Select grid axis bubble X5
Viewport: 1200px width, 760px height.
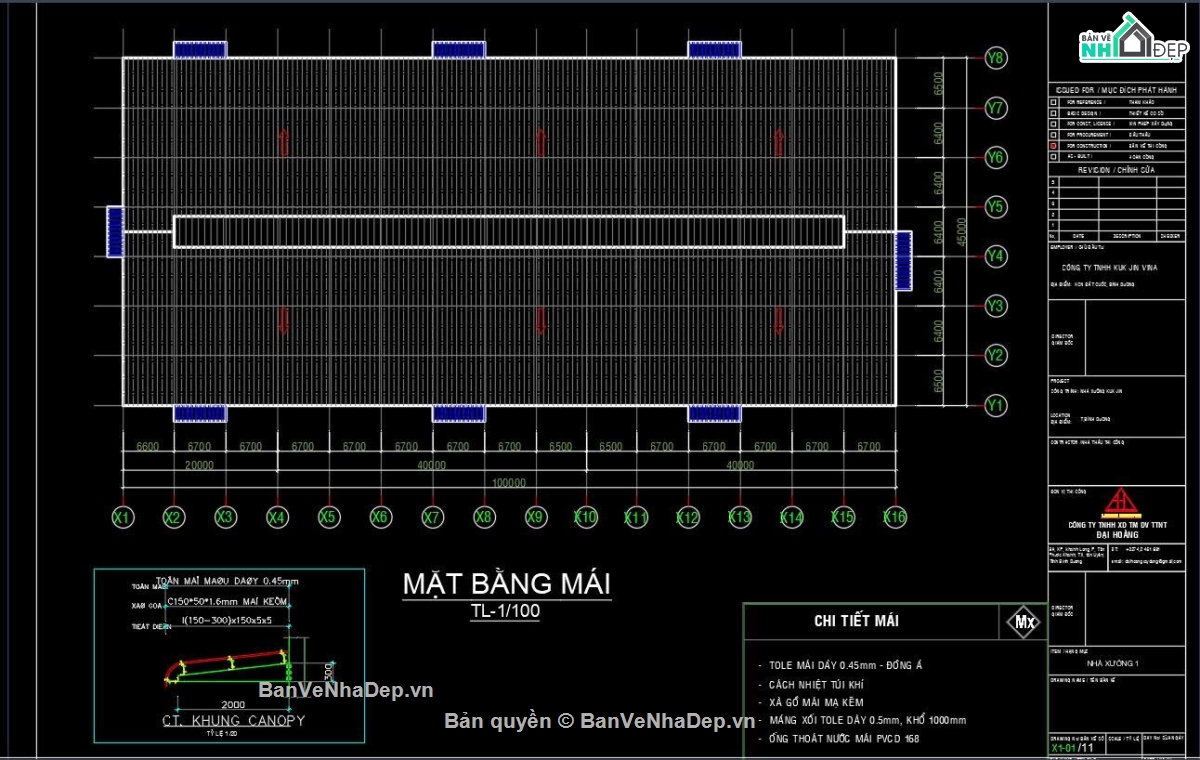[x=328, y=517]
